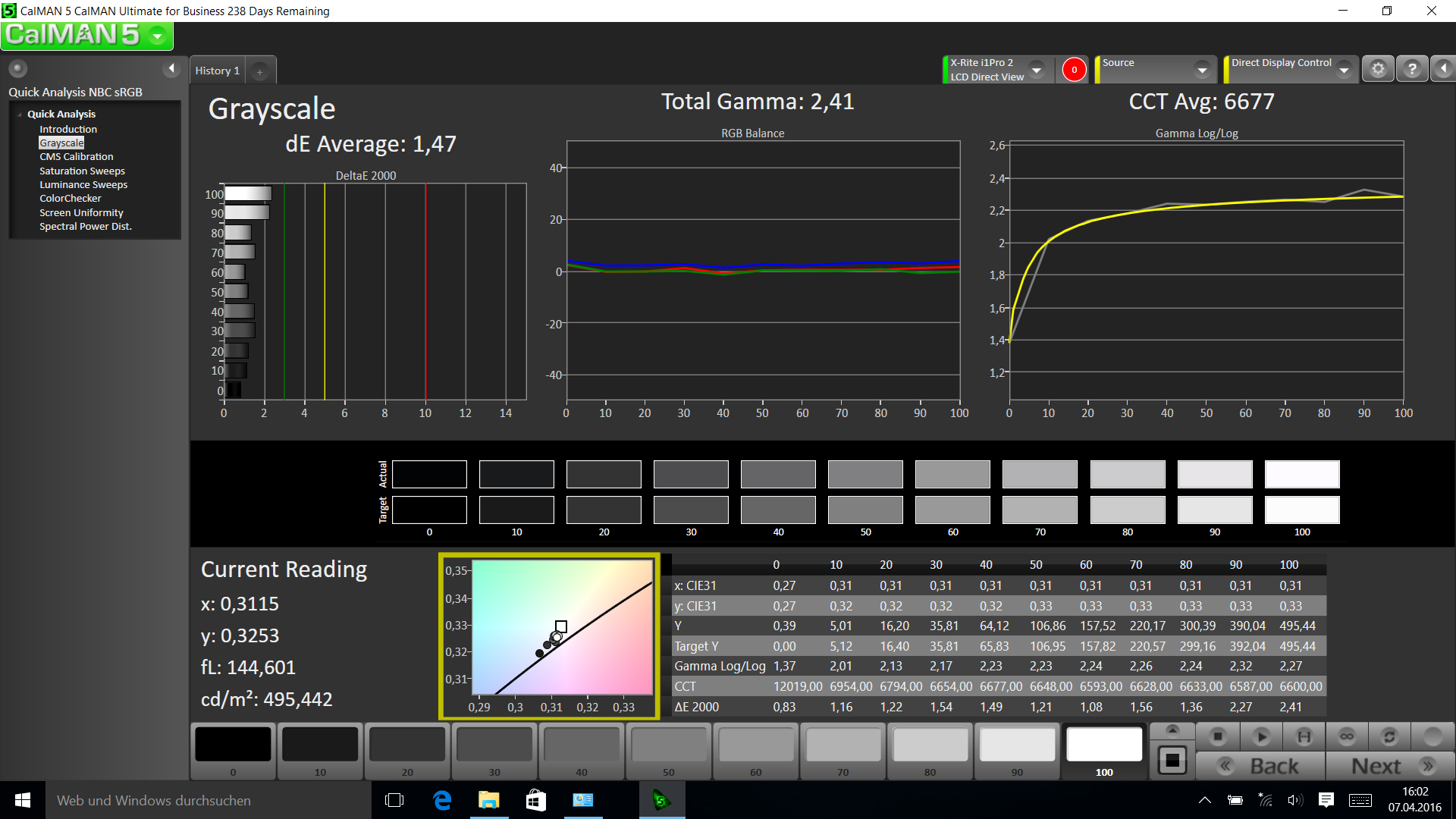Click the single reading bracket icon
Viewport: 1456px width, 819px height.
(x=1304, y=736)
